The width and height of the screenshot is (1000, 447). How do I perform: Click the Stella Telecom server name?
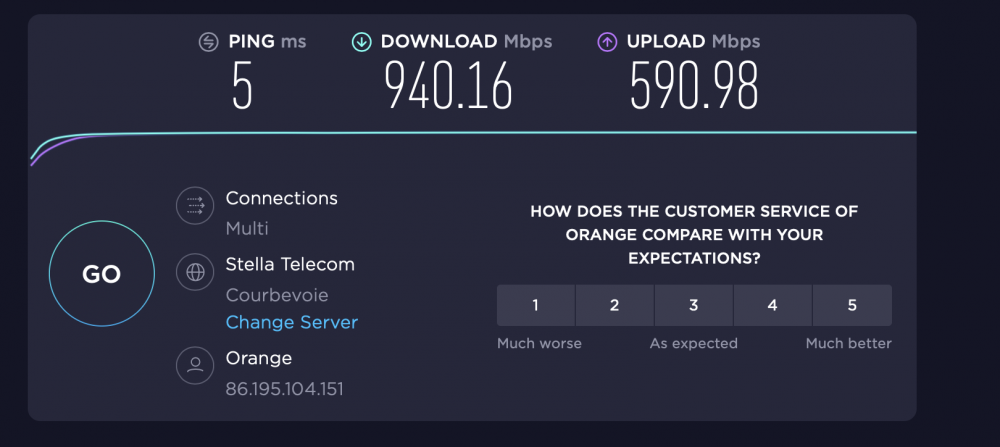click(x=290, y=264)
